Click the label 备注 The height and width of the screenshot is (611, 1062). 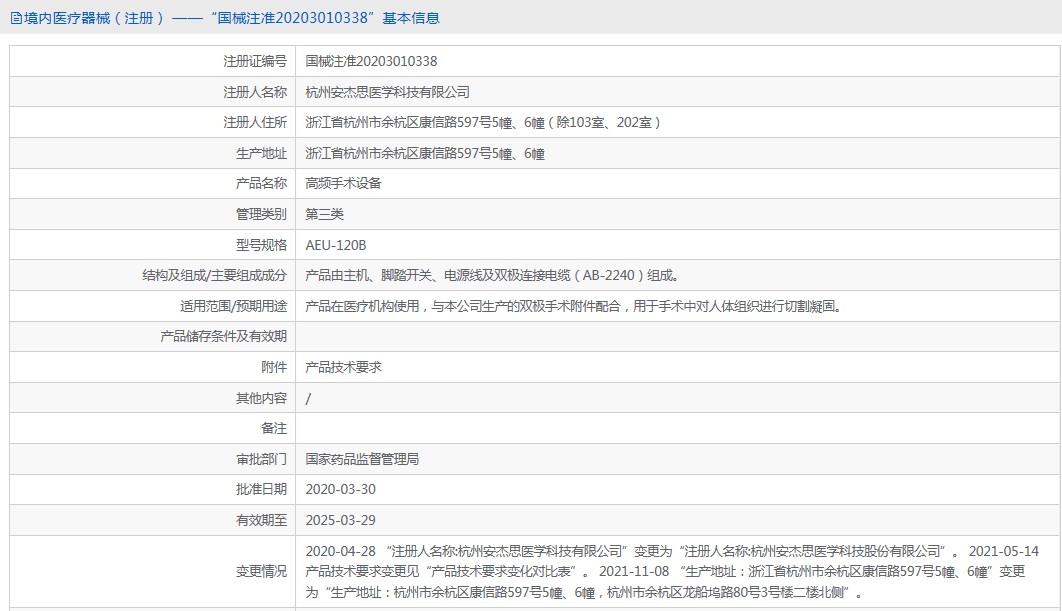(x=274, y=429)
